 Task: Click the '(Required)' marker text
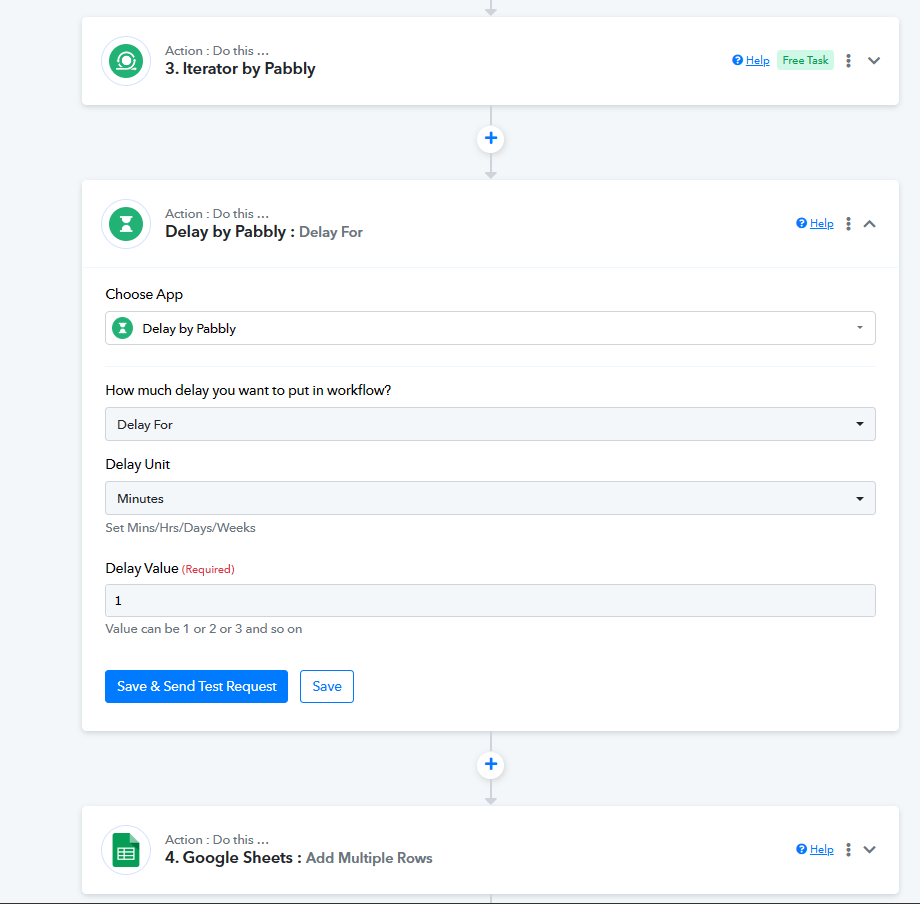click(208, 570)
